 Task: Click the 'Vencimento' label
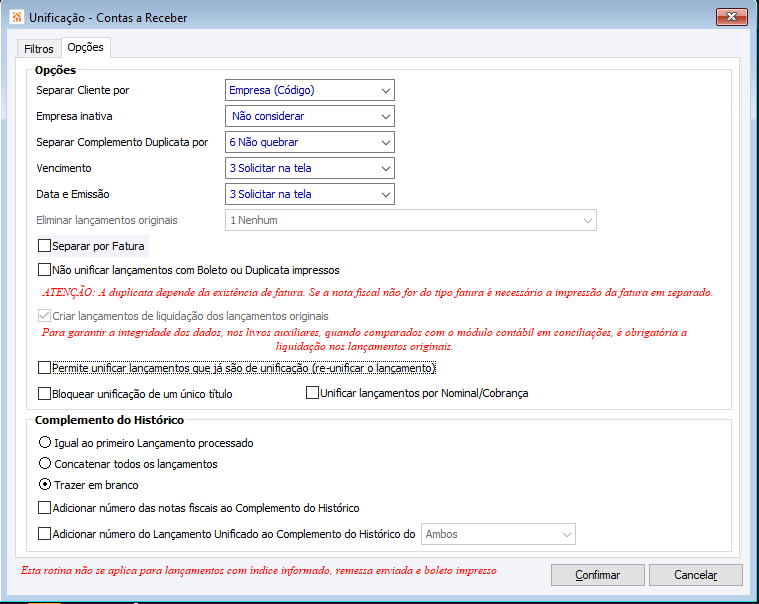64,168
